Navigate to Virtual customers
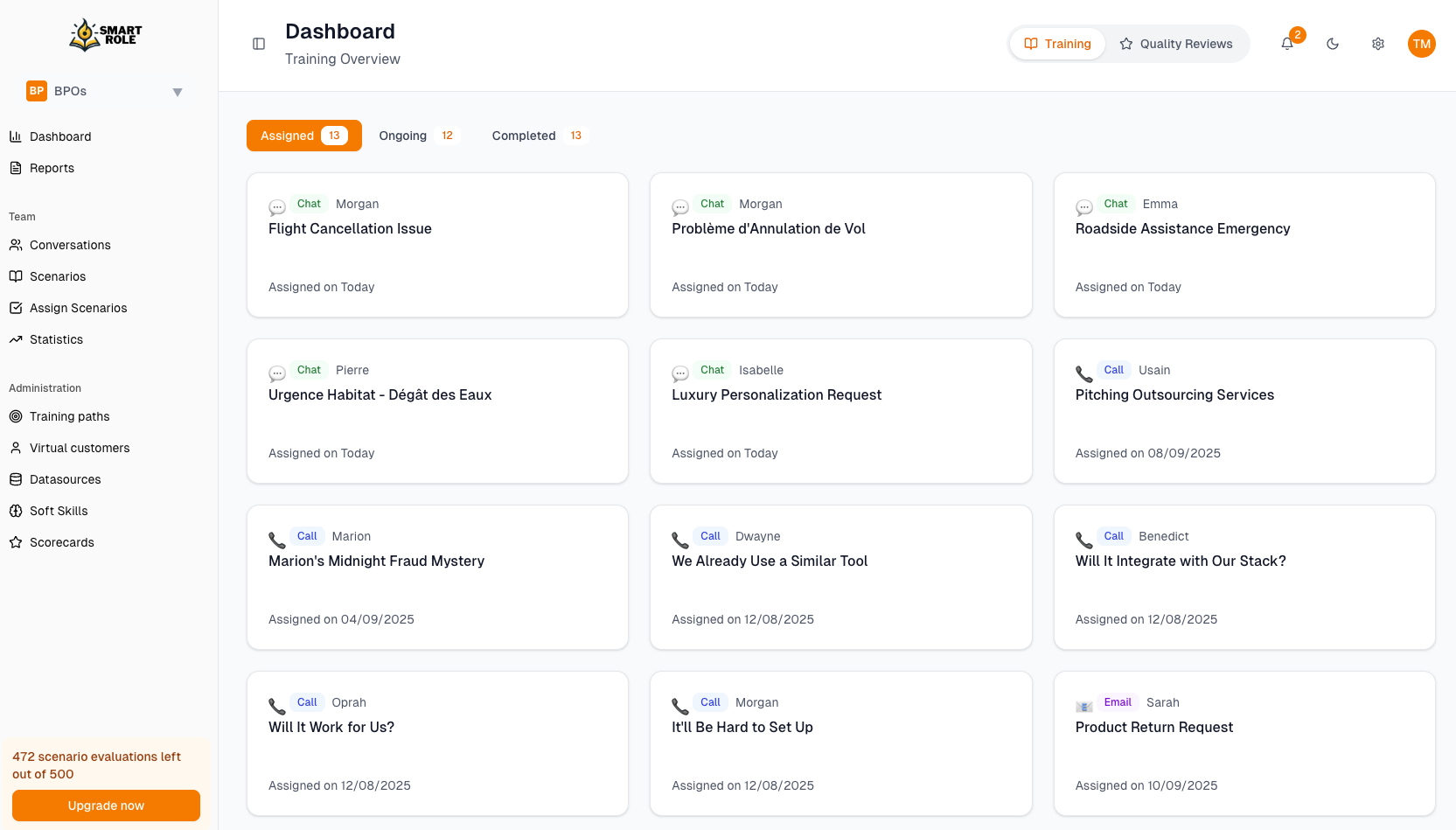The width and height of the screenshot is (1456, 830). [79, 448]
